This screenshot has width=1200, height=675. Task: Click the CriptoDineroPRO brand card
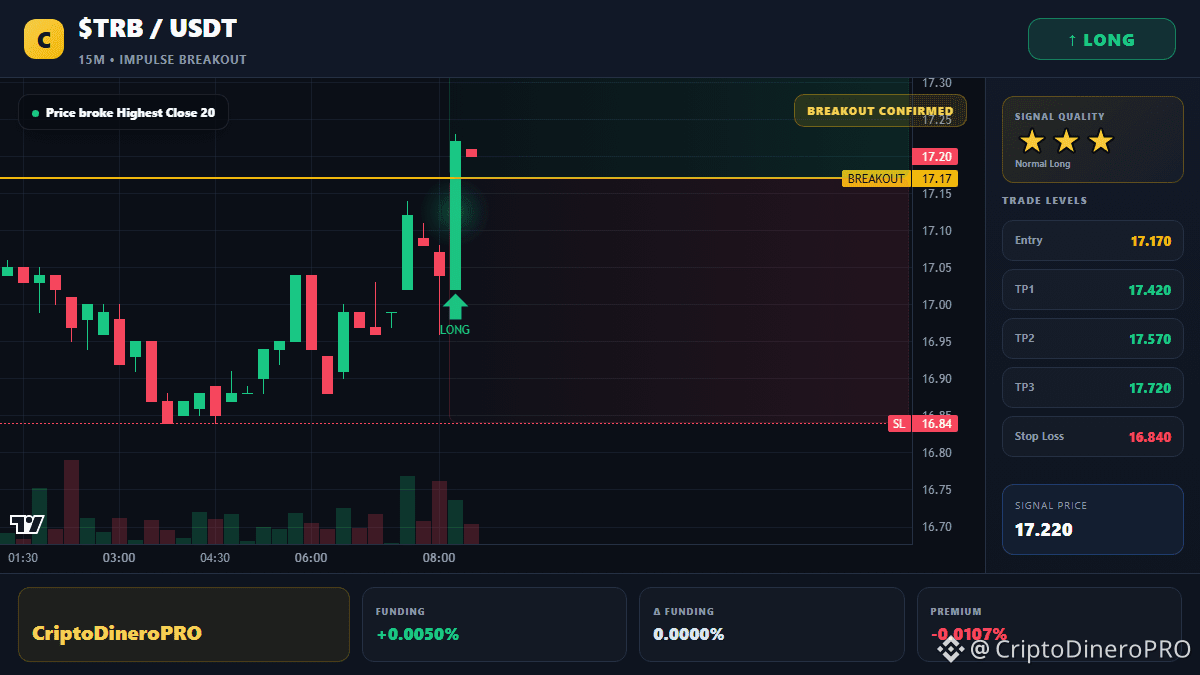pos(184,624)
